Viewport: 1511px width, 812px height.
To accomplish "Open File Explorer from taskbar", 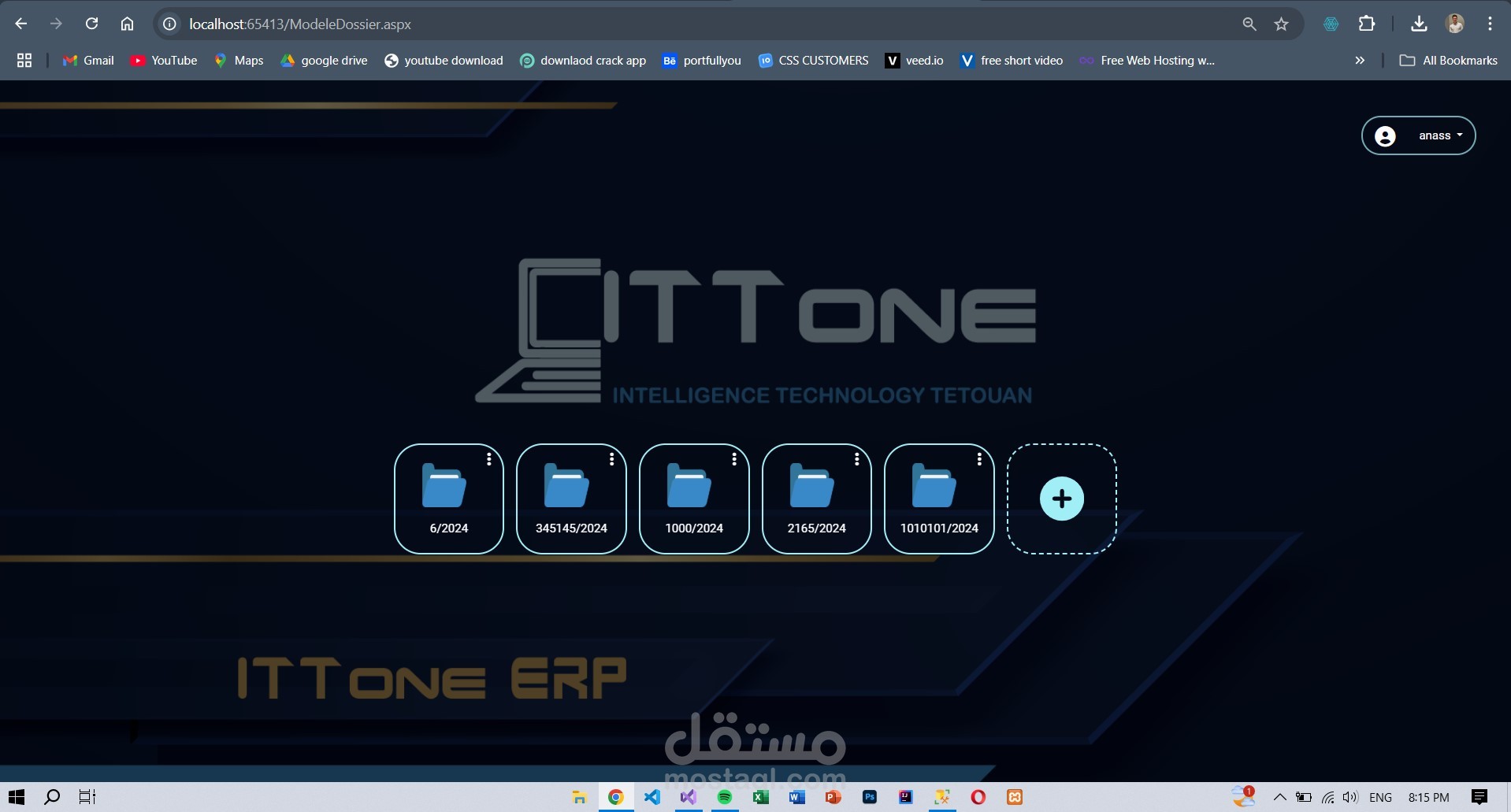I will pyautogui.click(x=579, y=797).
